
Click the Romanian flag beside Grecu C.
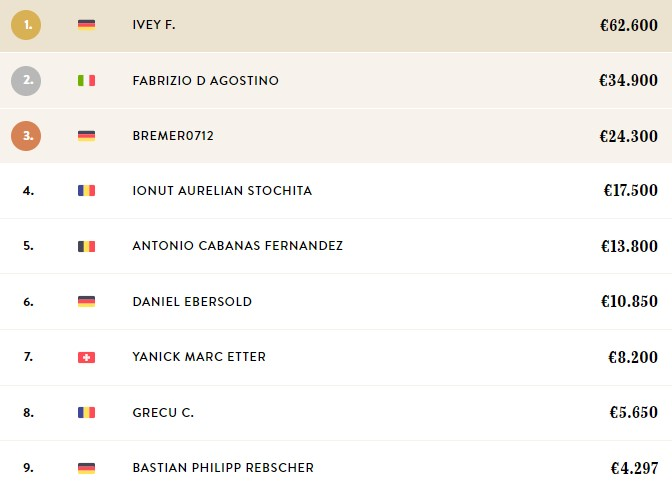[x=86, y=412]
